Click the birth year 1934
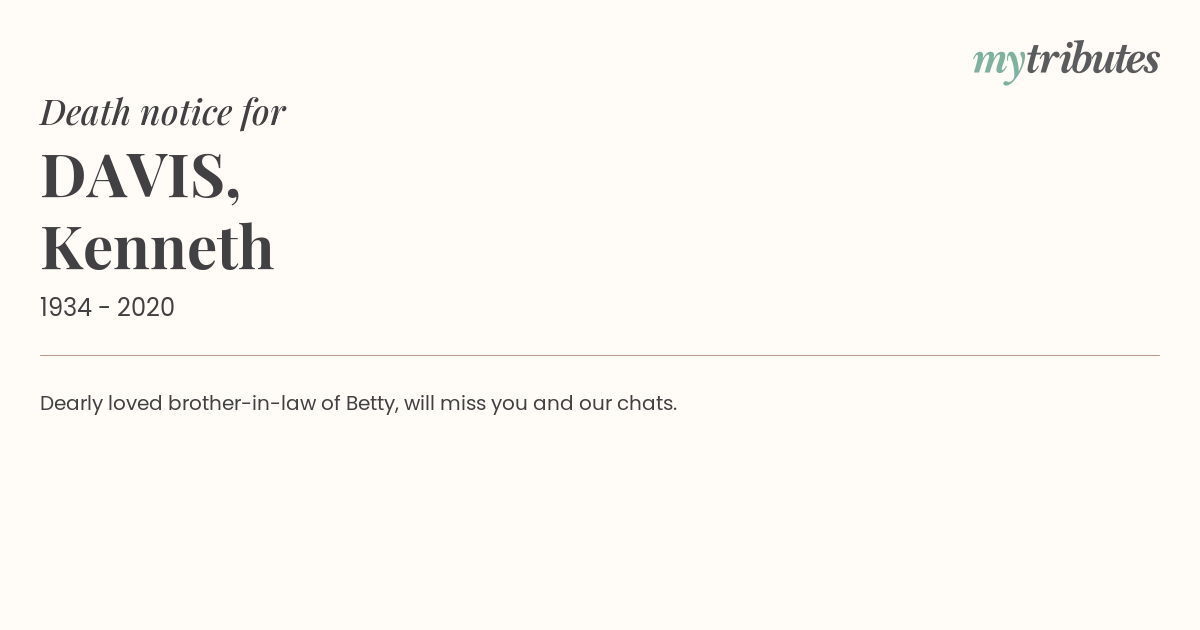 click(66, 308)
